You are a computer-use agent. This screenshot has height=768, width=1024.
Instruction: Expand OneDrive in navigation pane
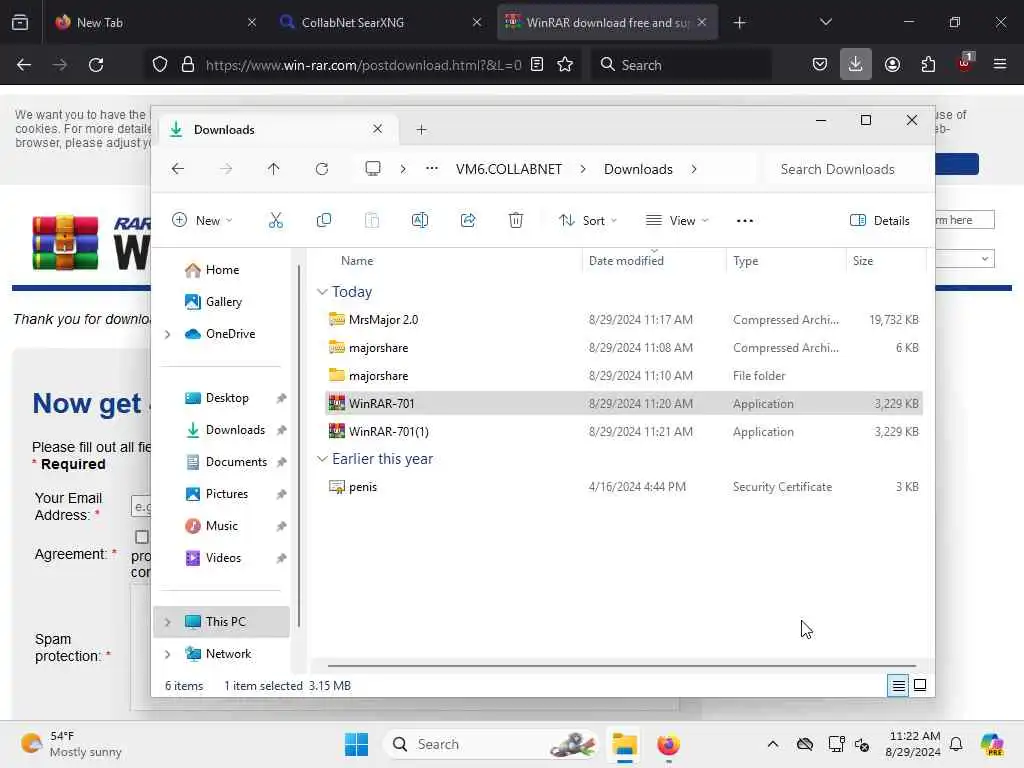168,334
